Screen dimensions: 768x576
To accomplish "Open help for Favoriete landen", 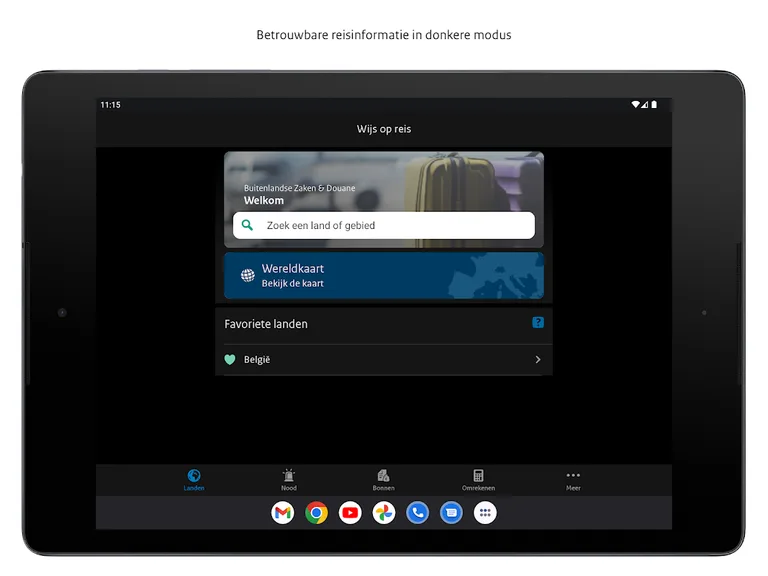I will (x=538, y=322).
